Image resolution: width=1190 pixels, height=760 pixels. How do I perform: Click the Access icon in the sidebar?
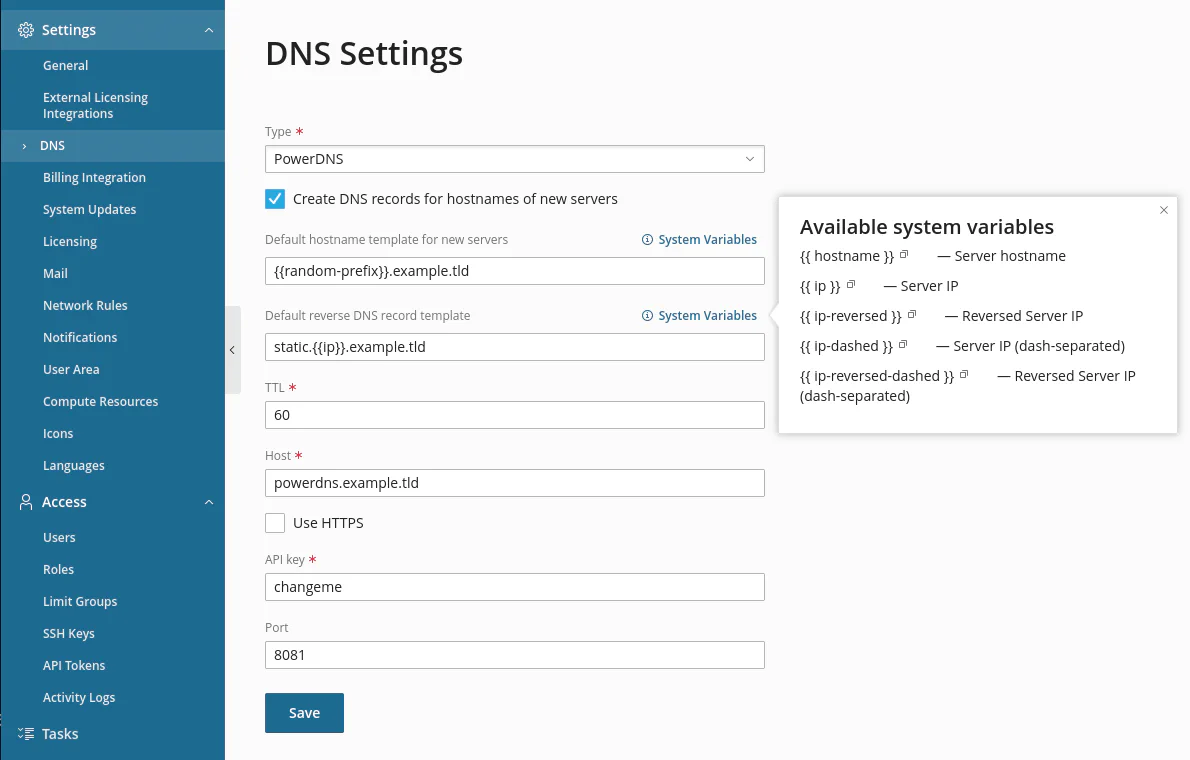click(x=22, y=502)
